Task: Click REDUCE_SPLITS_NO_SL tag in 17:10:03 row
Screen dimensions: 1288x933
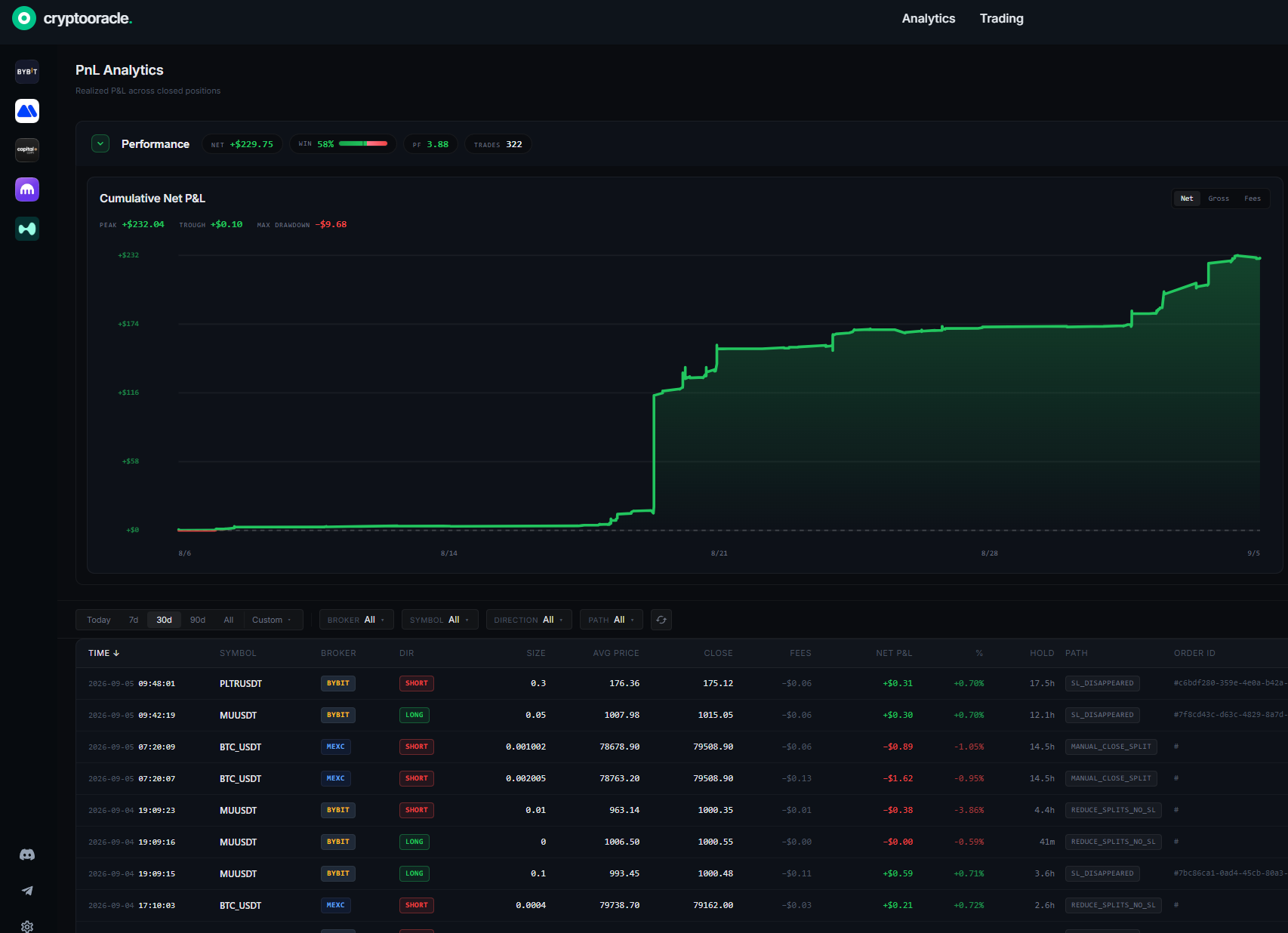Action: pos(1114,905)
